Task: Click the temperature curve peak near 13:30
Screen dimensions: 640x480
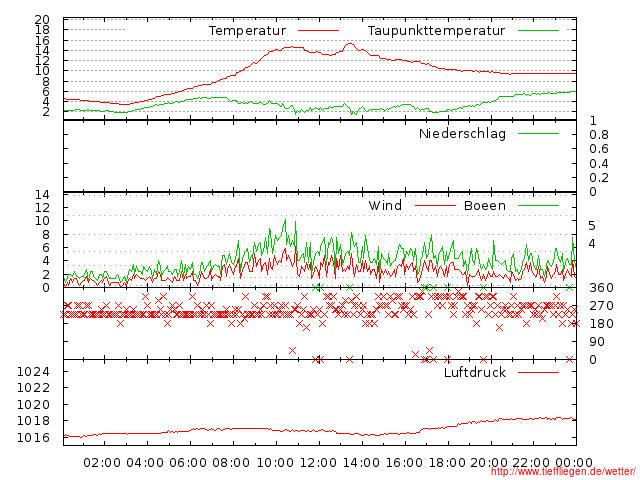Action: pos(350,44)
